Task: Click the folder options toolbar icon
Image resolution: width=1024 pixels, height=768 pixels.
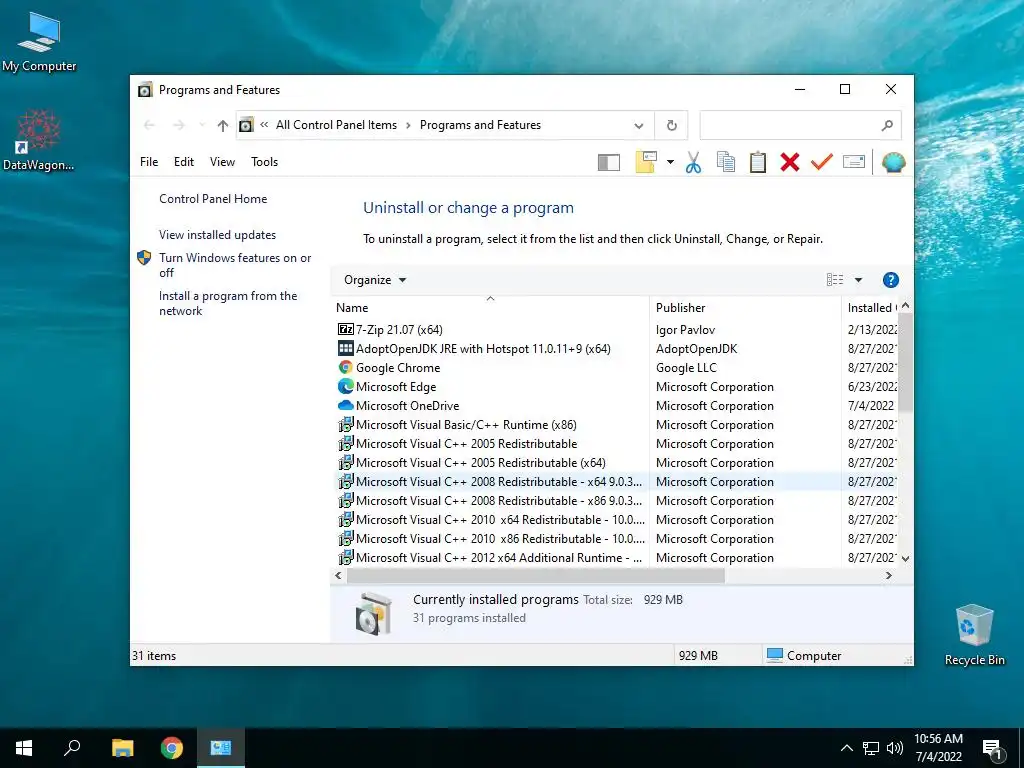Action: [x=646, y=162]
